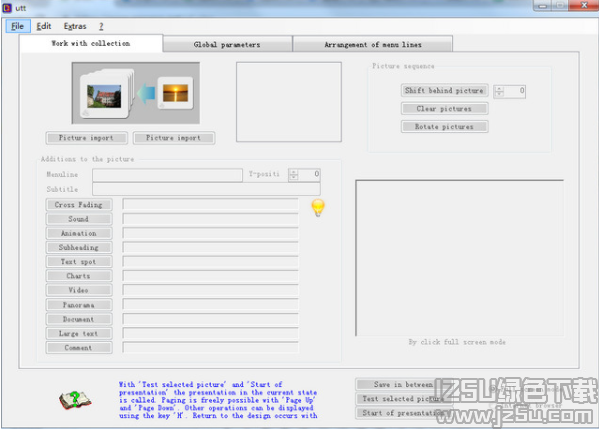Click the Document value field
Viewport: 599px width, 429px height.
click(x=210, y=319)
